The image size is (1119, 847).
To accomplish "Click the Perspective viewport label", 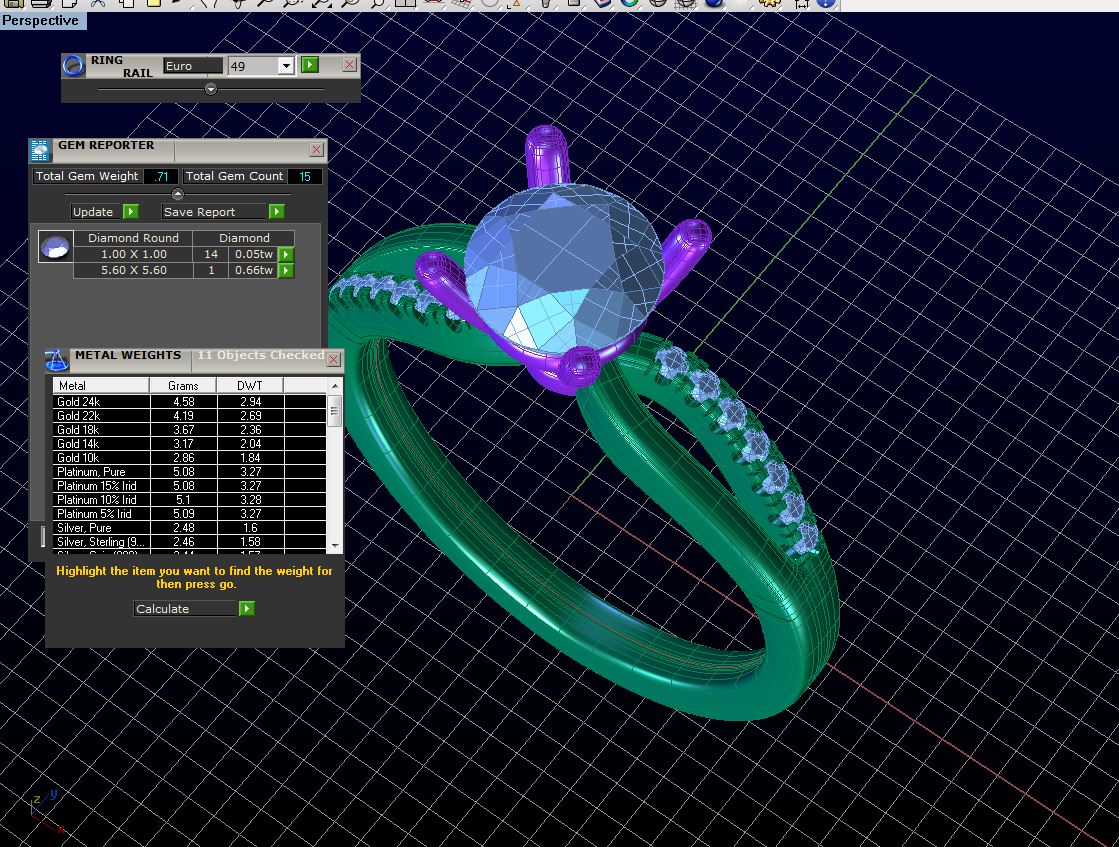I will click(x=42, y=20).
